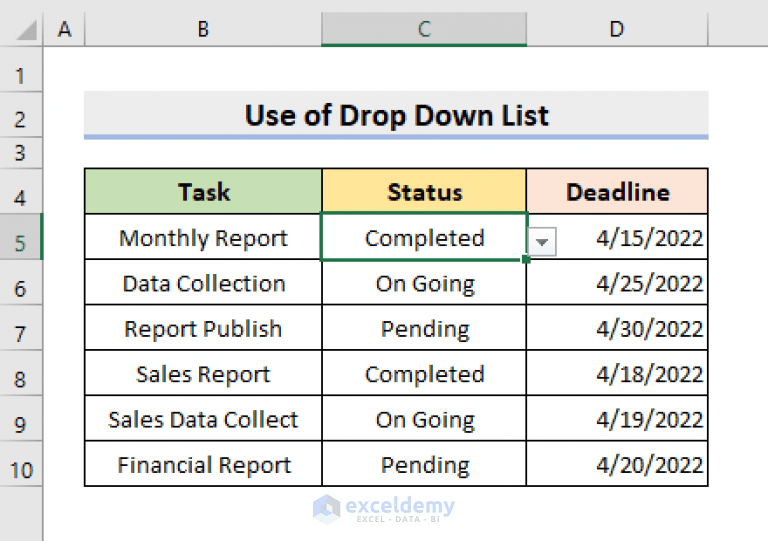Select Completed status for Sales Report
The width and height of the screenshot is (768, 541).
424,373
